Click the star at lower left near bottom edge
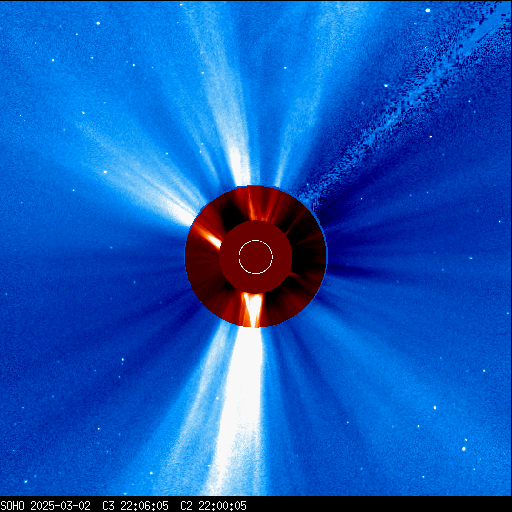 point(26,481)
